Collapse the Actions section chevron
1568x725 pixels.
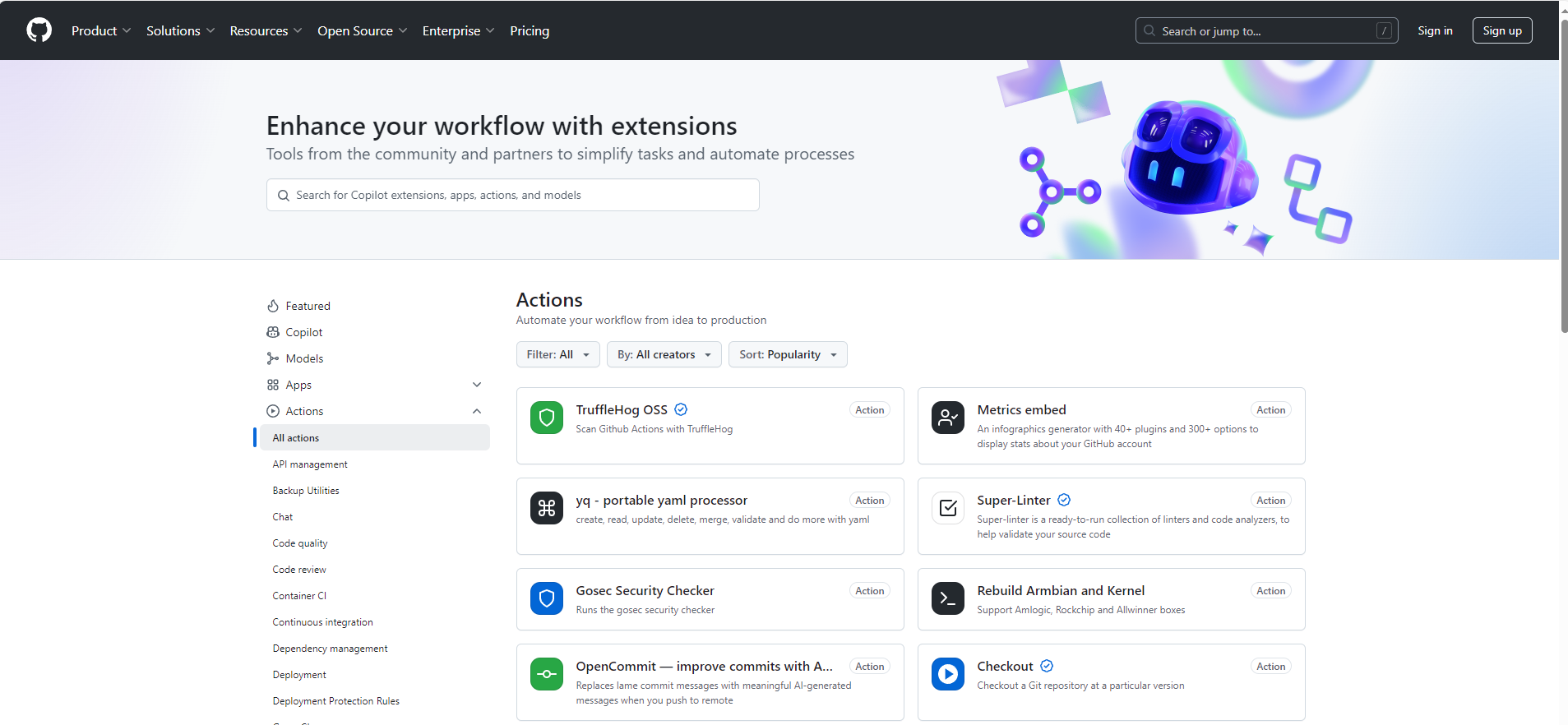coord(477,411)
